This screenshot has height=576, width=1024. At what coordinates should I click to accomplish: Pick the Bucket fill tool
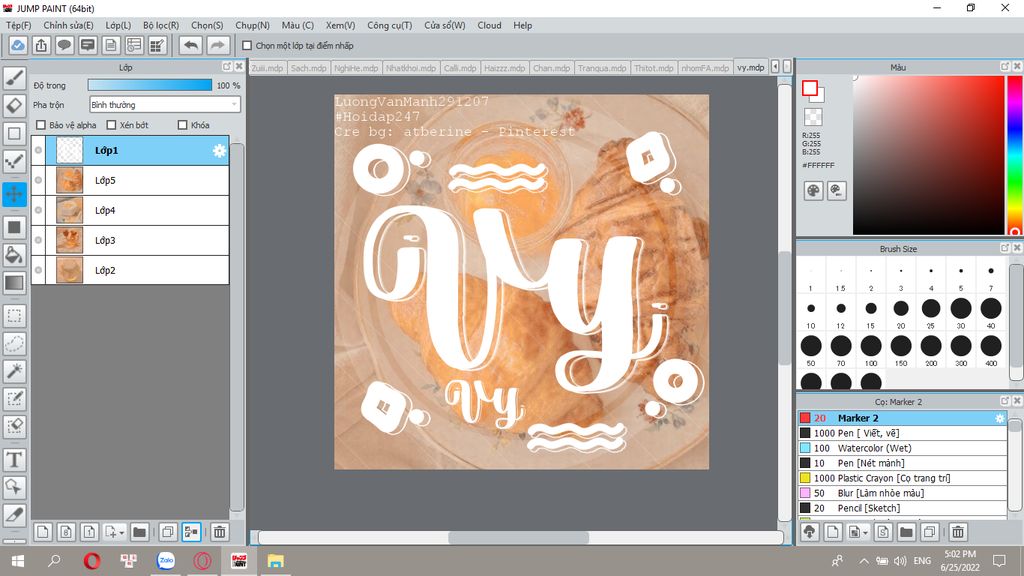(x=14, y=255)
